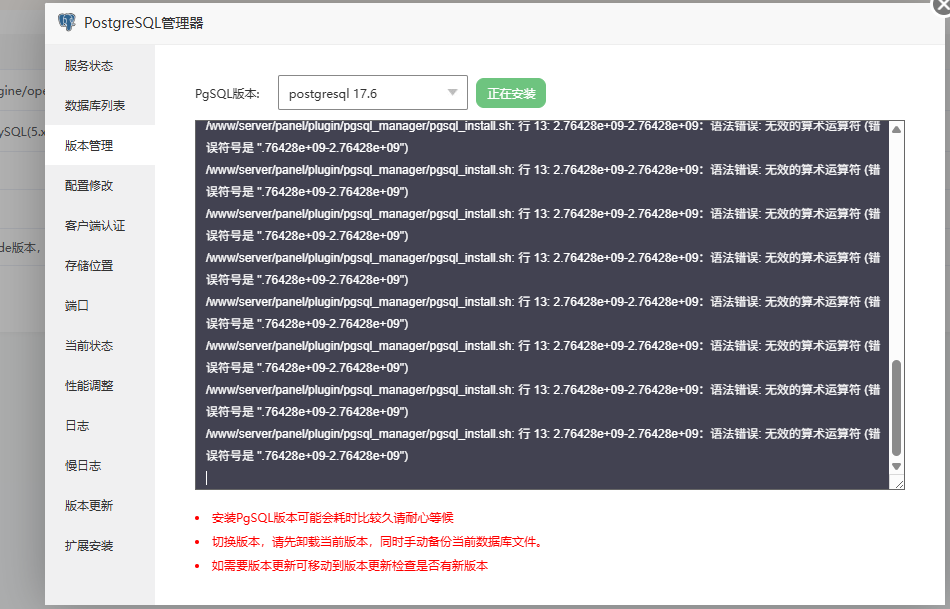This screenshot has width=950, height=609.
Task: Open the 配置修改 tab
Action: tap(100, 185)
